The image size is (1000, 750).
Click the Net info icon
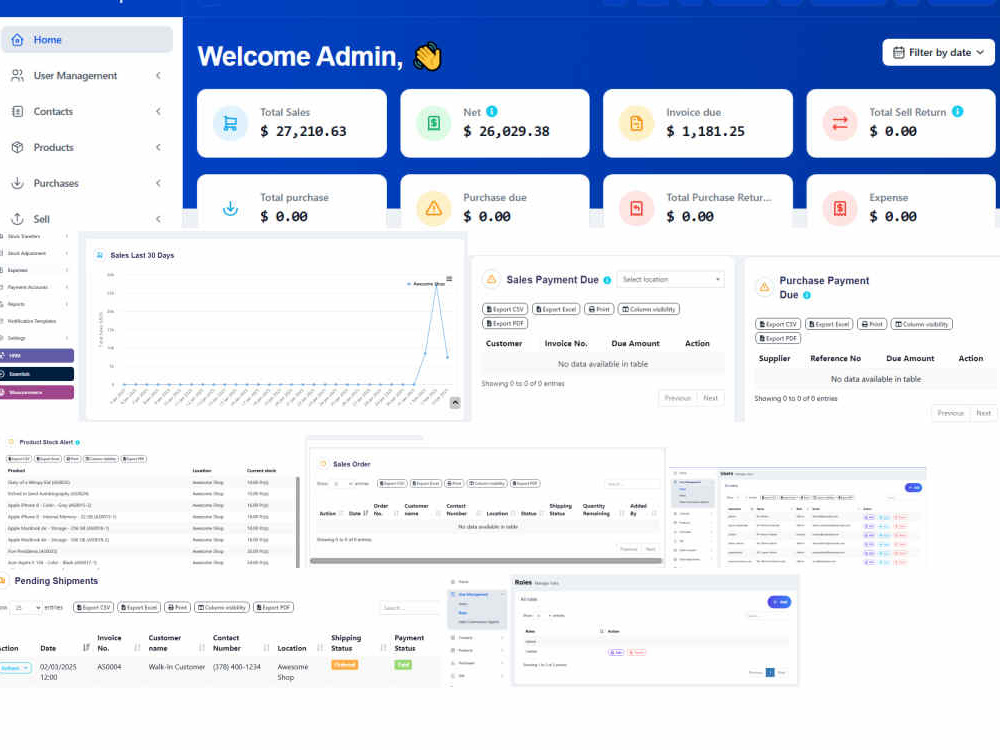[492, 111]
